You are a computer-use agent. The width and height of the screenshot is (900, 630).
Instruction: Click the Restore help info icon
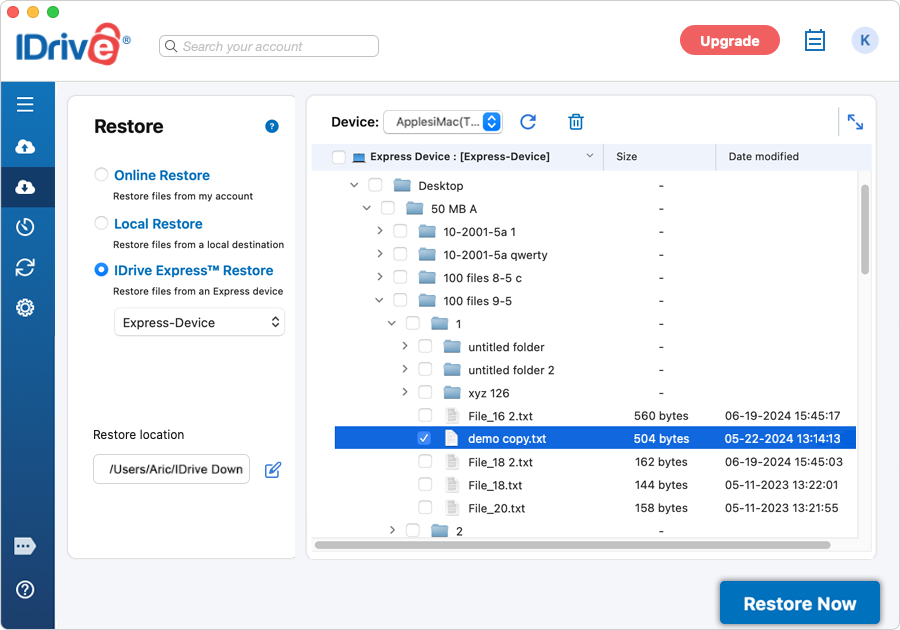[x=271, y=126]
